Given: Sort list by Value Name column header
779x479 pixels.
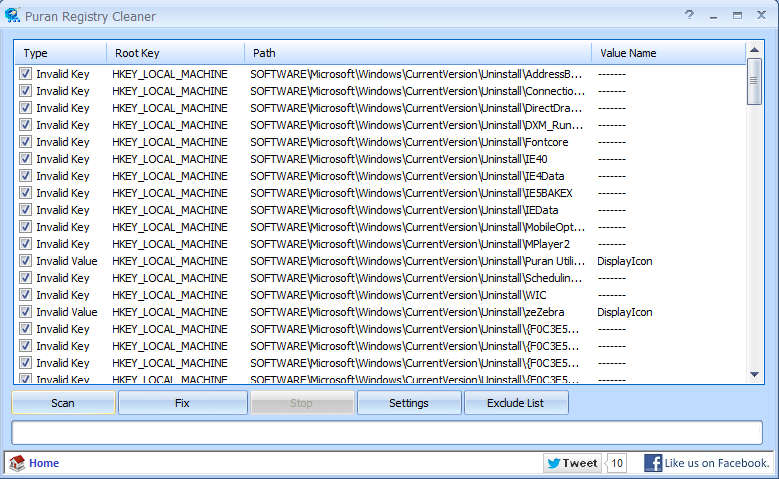Looking at the screenshot, I should tap(669, 53).
